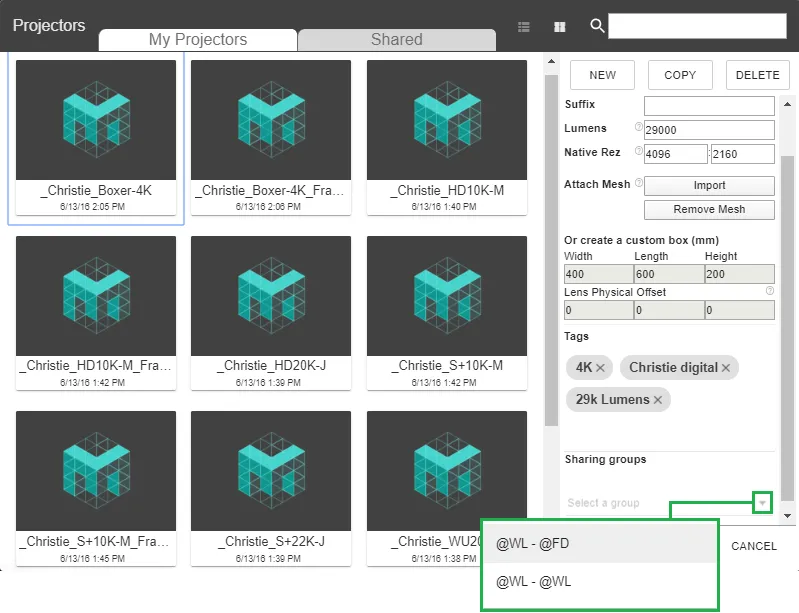Click the Lumens input field
The image size is (799, 613).
coord(709,130)
